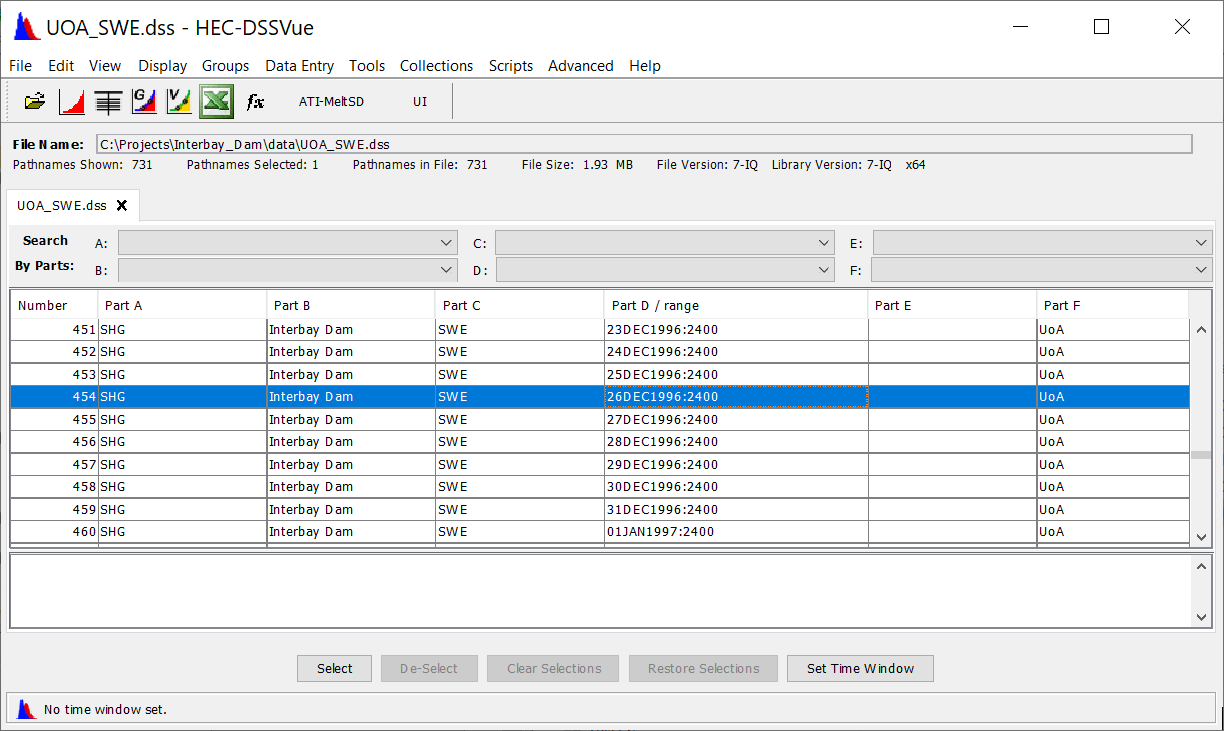The height and width of the screenshot is (731, 1224).
Task: Open the Help menu
Action: (645, 66)
